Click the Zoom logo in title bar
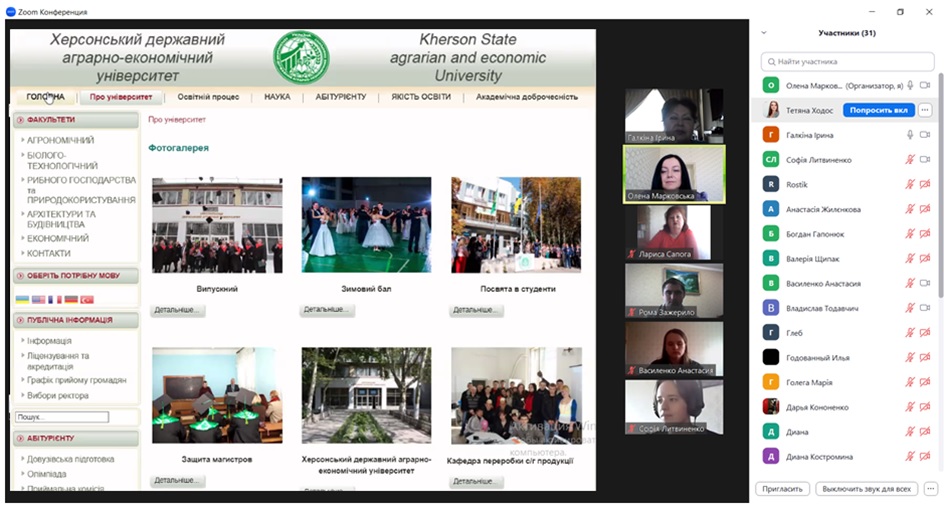The height and width of the screenshot is (505, 944). pyautogui.click(x=10, y=11)
